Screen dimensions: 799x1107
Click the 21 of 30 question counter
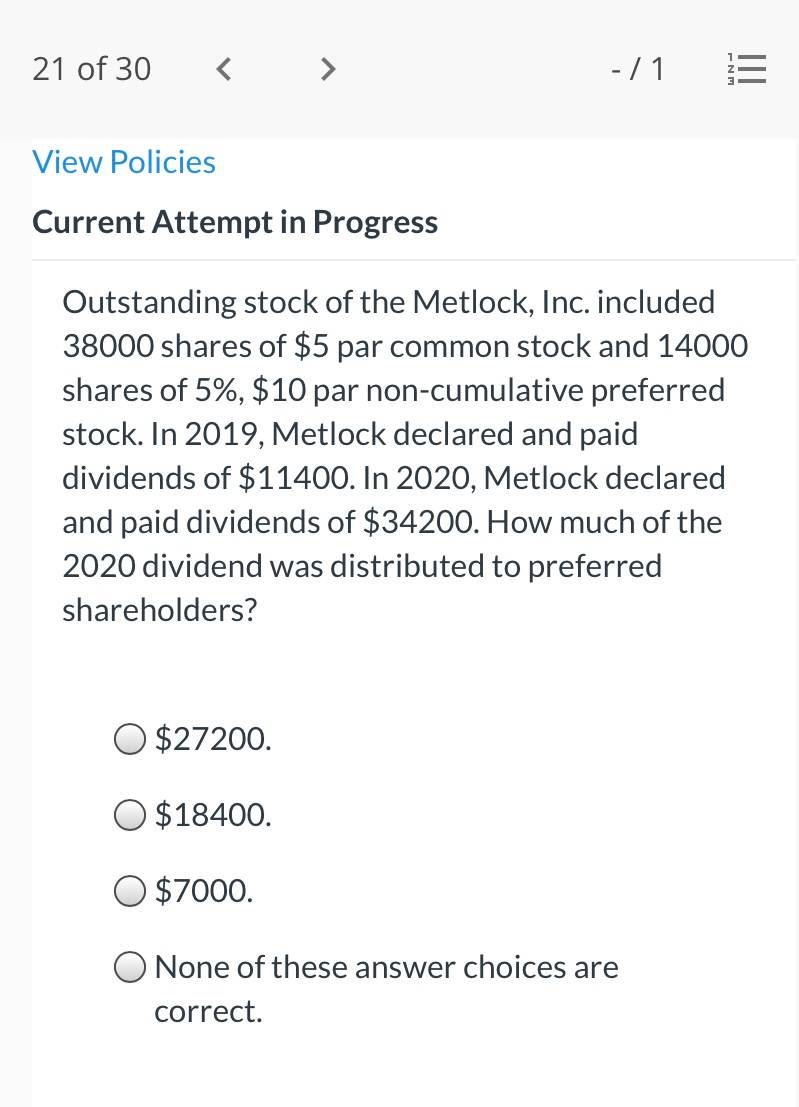point(92,69)
